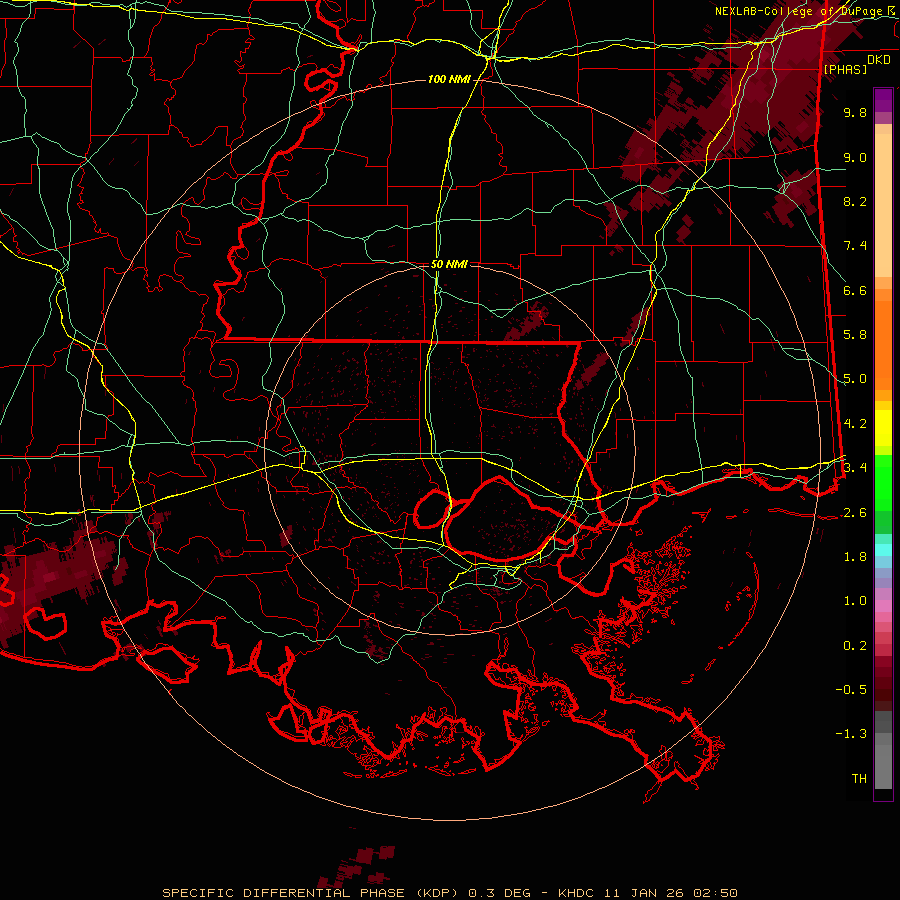Image resolution: width=900 pixels, height=900 pixels.
Task: Click the "02:50" timestamp in the footer
Action: point(715,893)
